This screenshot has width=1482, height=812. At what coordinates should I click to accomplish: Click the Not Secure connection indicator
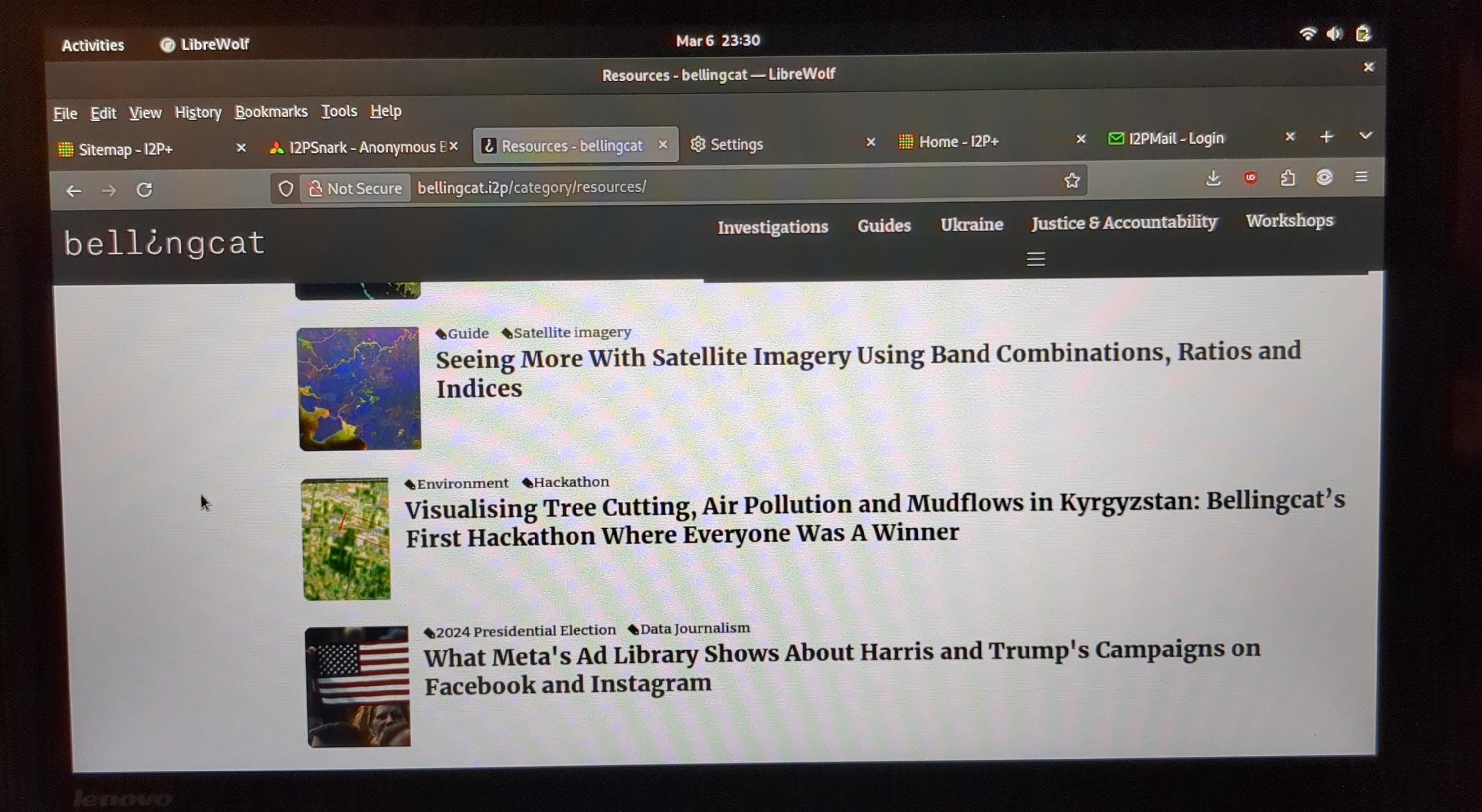pyautogui.click(x=355, y=188)
